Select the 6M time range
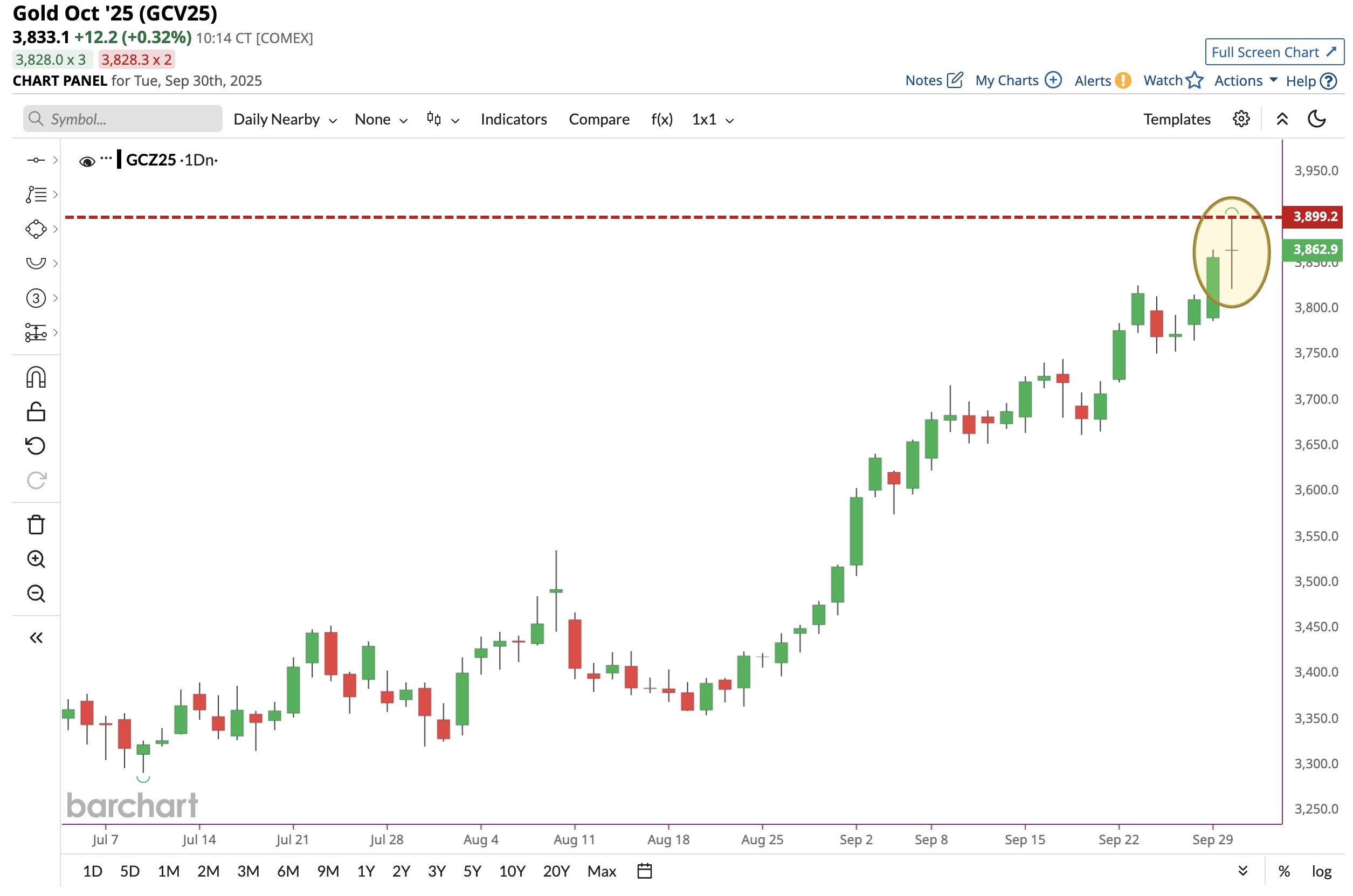The image size is (1353, 896). (288, 871)
